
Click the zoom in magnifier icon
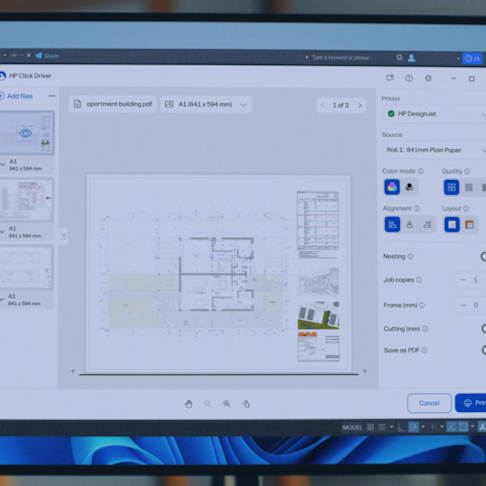pyautogui.click(x=227, y=404)
